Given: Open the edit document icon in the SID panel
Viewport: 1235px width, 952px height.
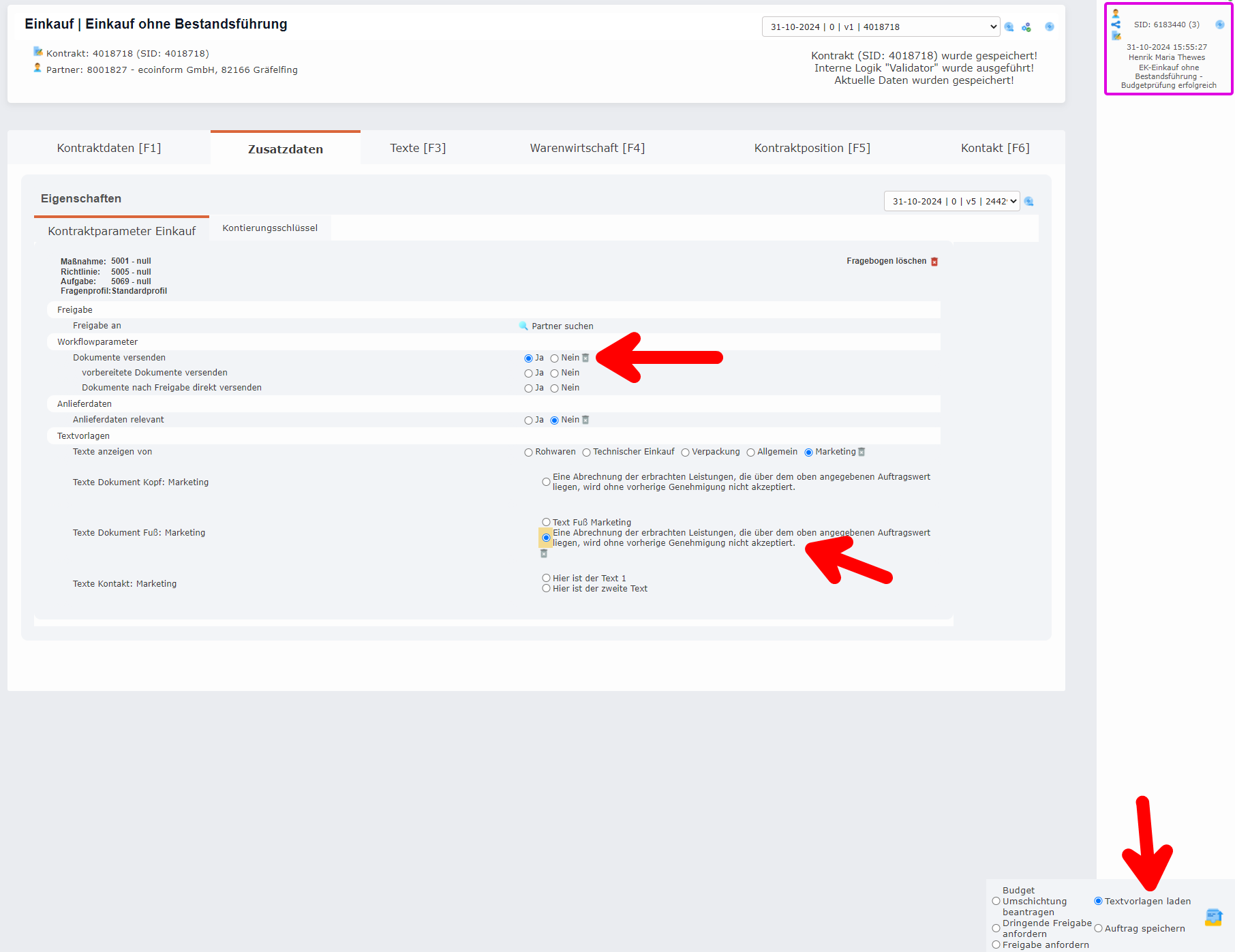Looking at the screenshot, I should coord(1116,36).
